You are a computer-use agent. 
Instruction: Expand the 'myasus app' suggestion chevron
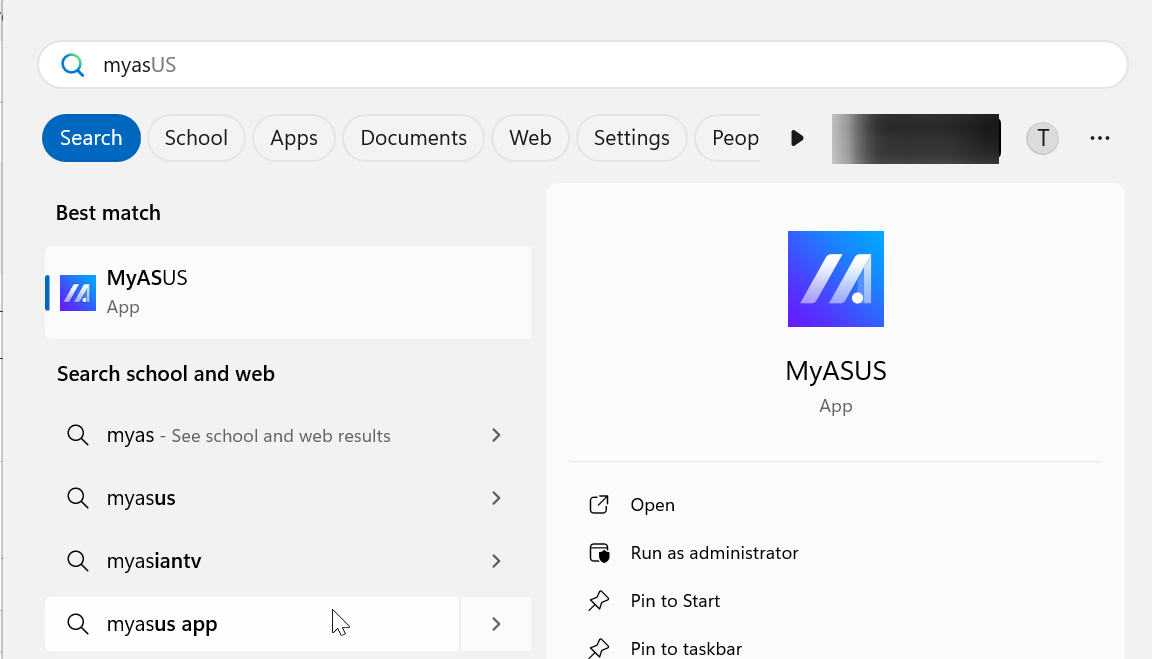click(x=496, y=624)
